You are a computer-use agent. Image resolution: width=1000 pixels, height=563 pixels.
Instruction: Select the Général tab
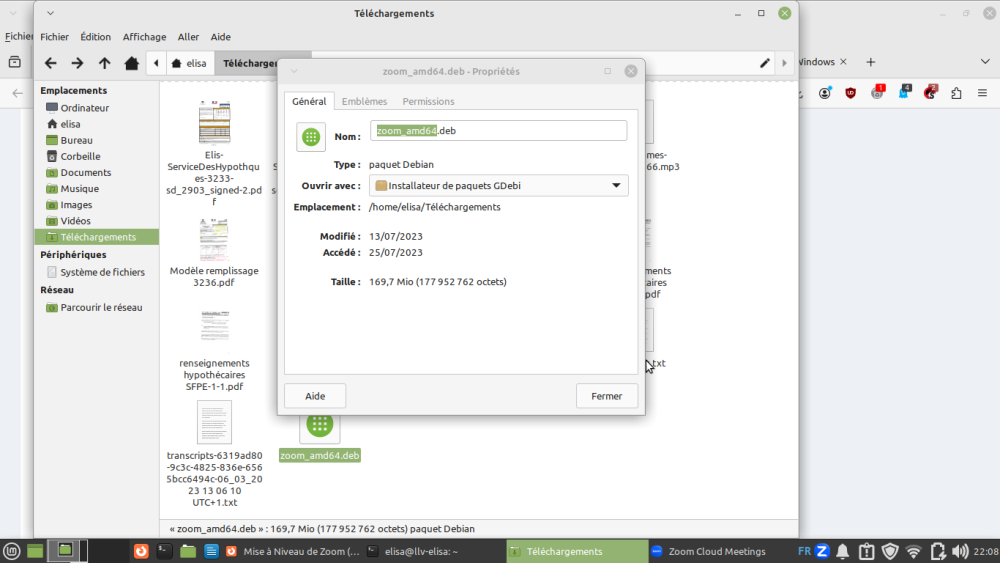tap(309, 101)
